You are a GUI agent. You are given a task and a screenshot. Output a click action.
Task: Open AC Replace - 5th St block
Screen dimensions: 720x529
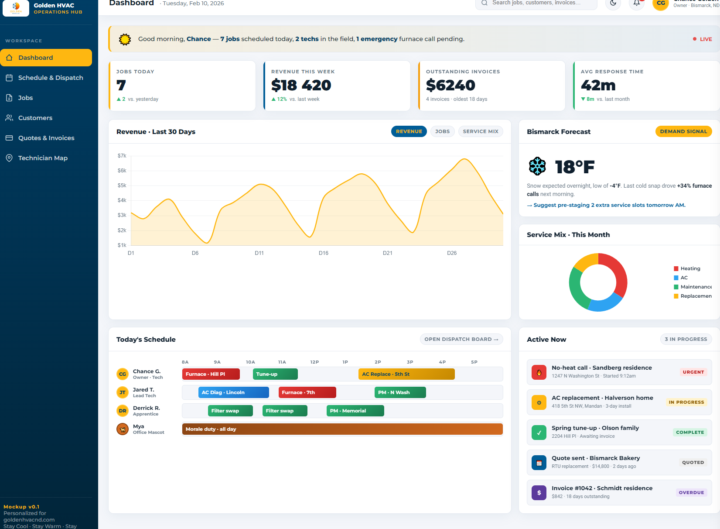pyautogui.click(x=406, y=374)
